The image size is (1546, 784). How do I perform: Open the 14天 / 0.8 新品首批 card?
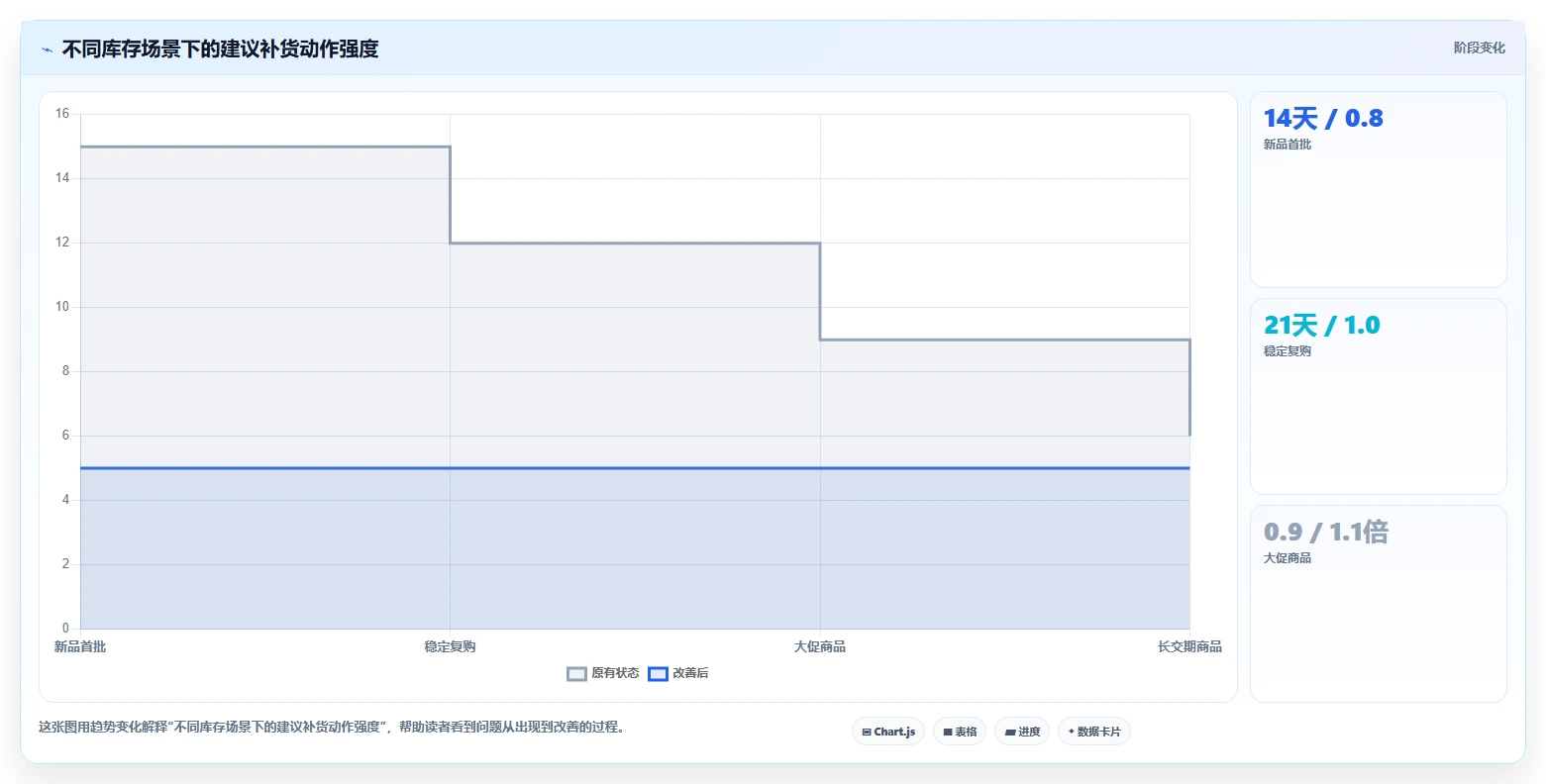1379,190
